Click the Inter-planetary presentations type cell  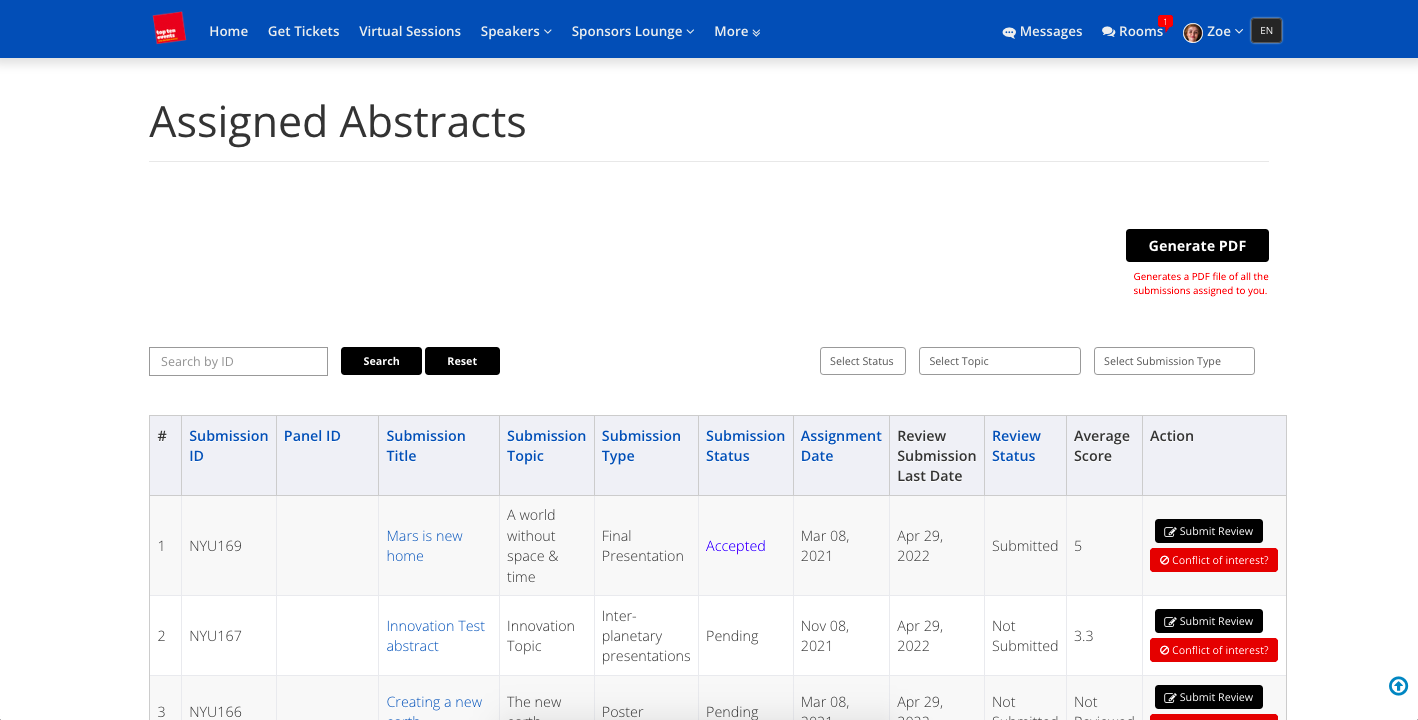(646, 636)
